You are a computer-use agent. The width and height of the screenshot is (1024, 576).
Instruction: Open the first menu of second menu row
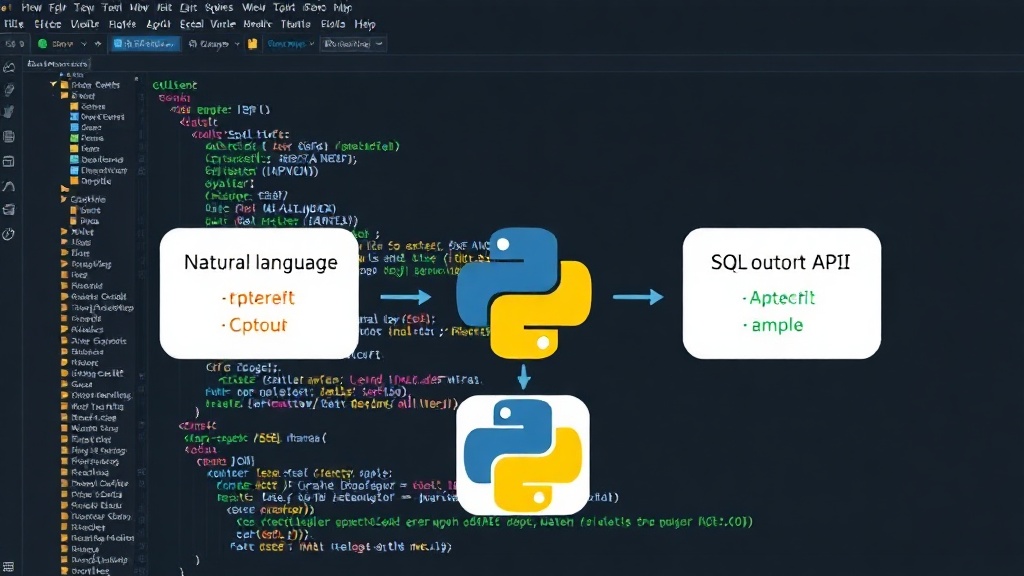pos(14,24)
